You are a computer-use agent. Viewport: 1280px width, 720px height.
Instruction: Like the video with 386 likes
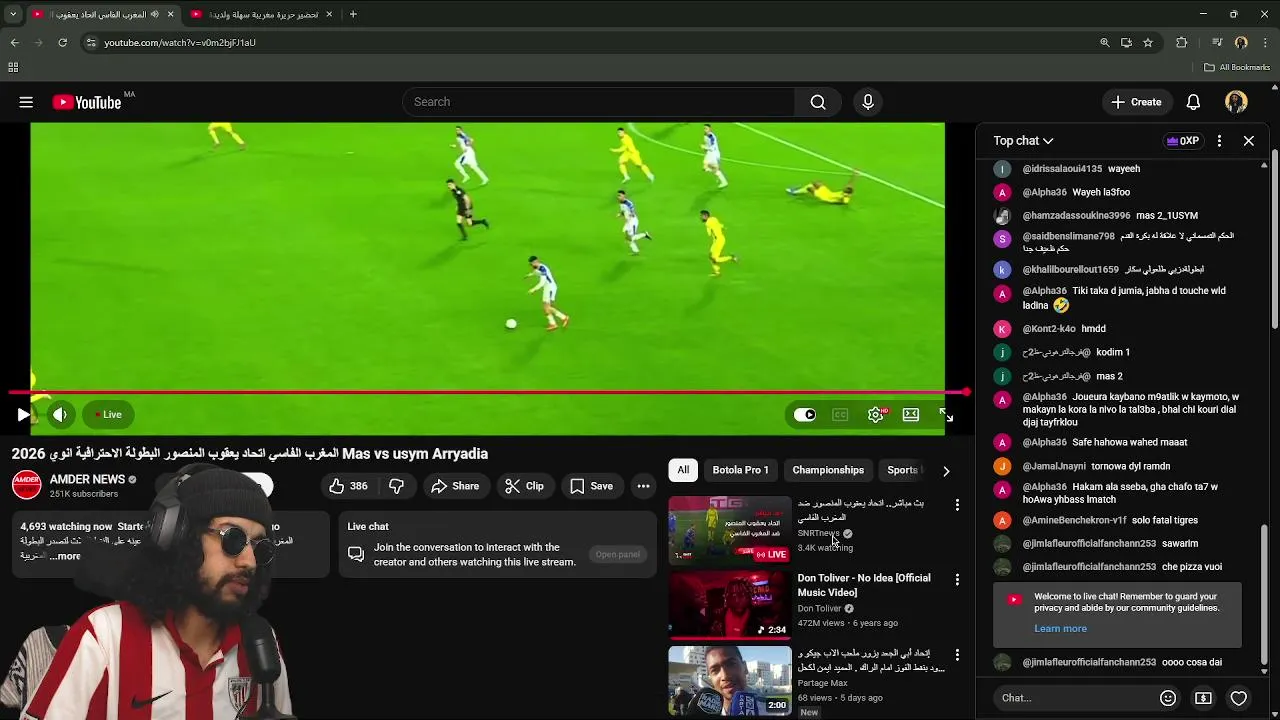tap(348, 486)
